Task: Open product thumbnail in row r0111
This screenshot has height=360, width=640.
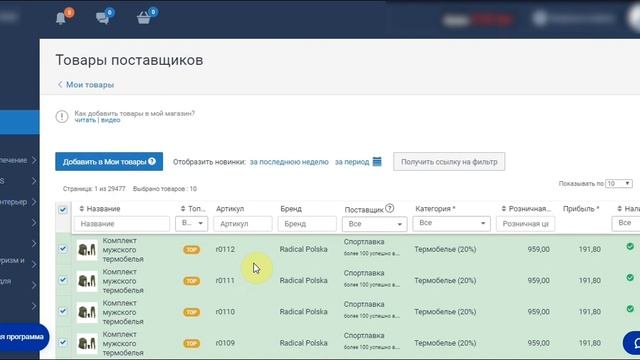Action: coord(87,281)
